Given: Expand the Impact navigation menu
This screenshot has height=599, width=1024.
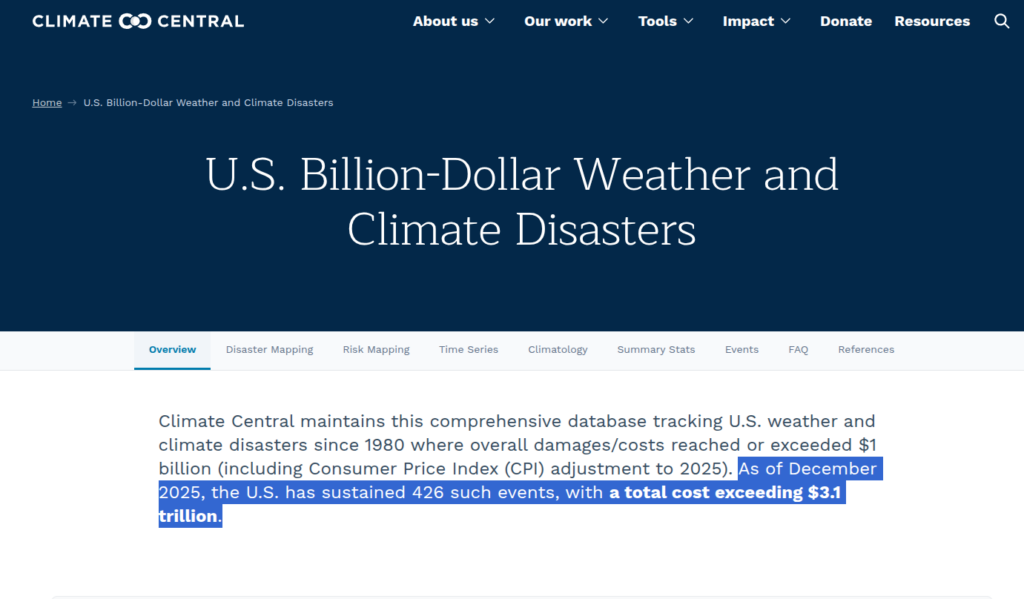Looking at the screenshot, I should (756, 21).
